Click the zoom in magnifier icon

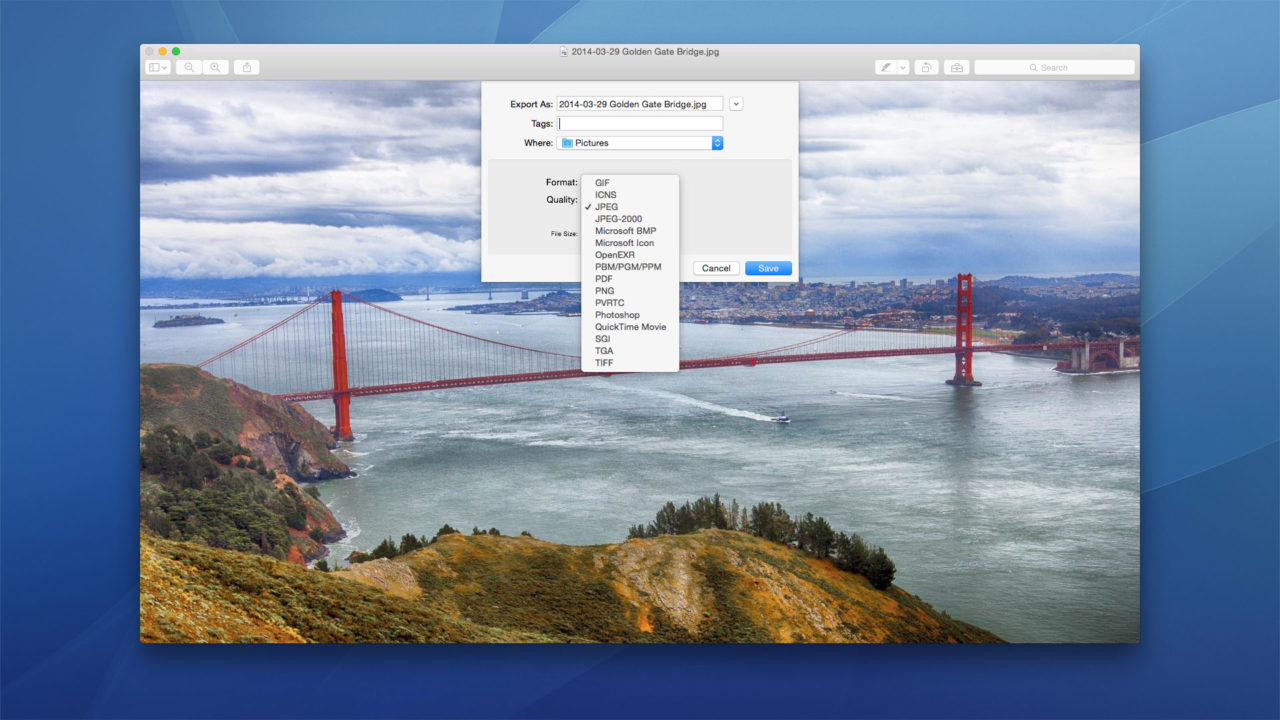pyautogui.click(x=216, y=67)
